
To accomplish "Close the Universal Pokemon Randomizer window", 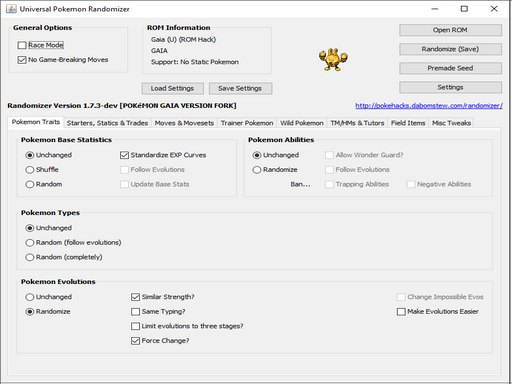I will pos(494,9).
